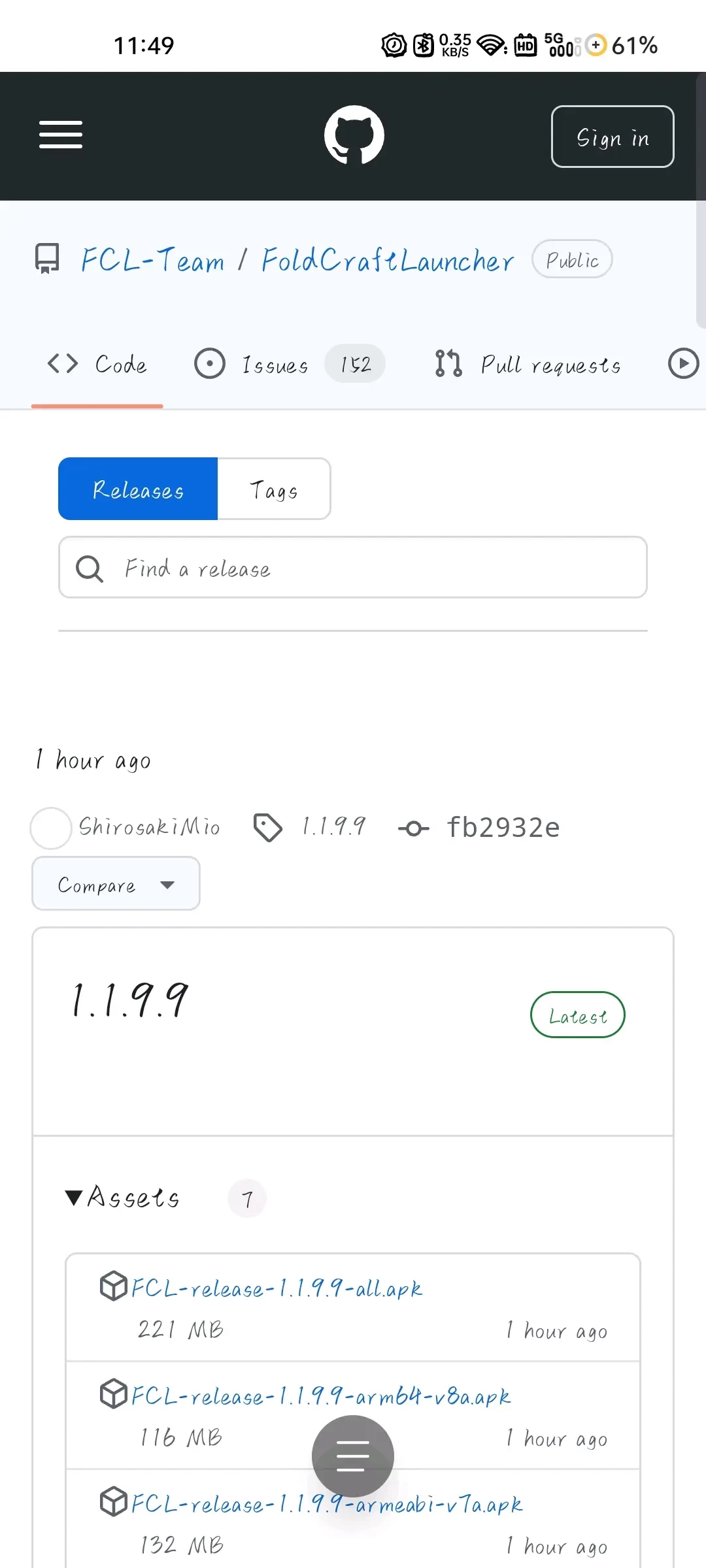Tap the ShirosakiMio avatar
Screen dimensions: 706x1568
pos(51,828)
